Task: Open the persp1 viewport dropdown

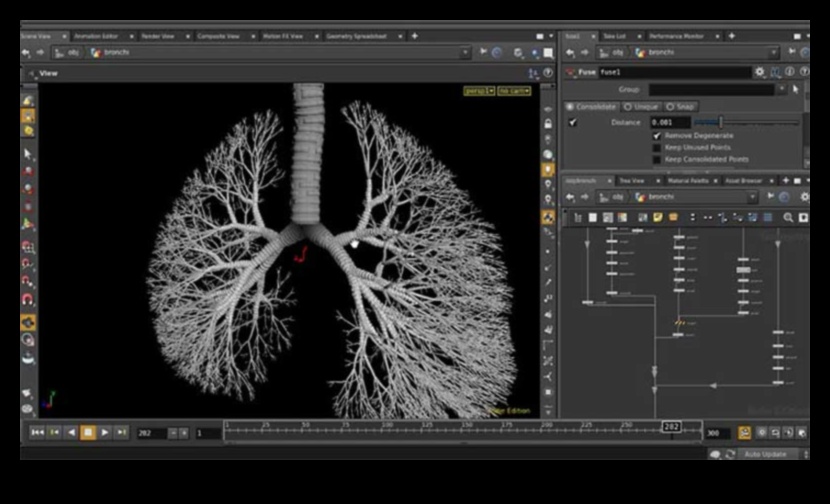Action: (479, 91)
